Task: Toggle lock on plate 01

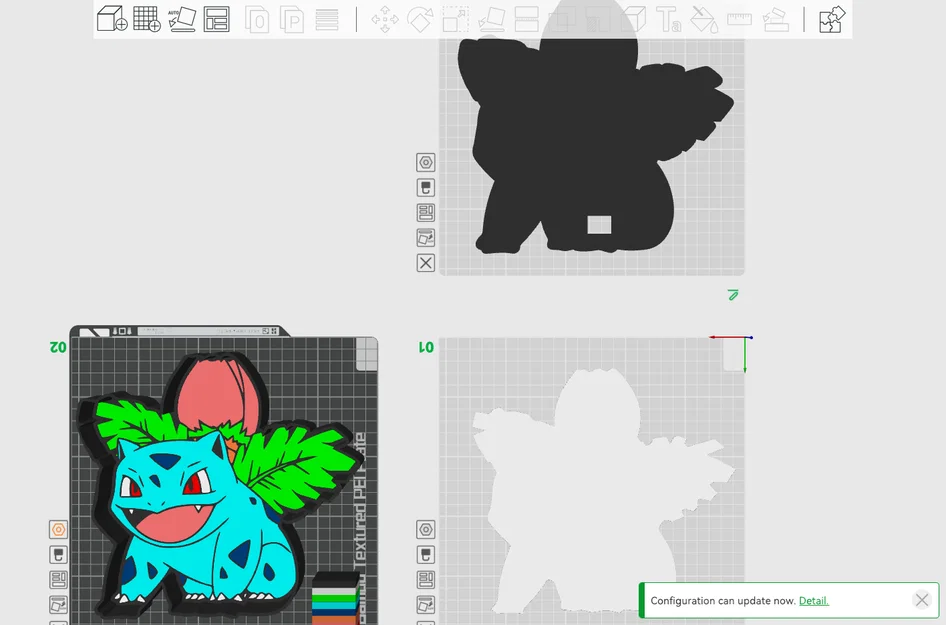Action: tap(425, 554)
